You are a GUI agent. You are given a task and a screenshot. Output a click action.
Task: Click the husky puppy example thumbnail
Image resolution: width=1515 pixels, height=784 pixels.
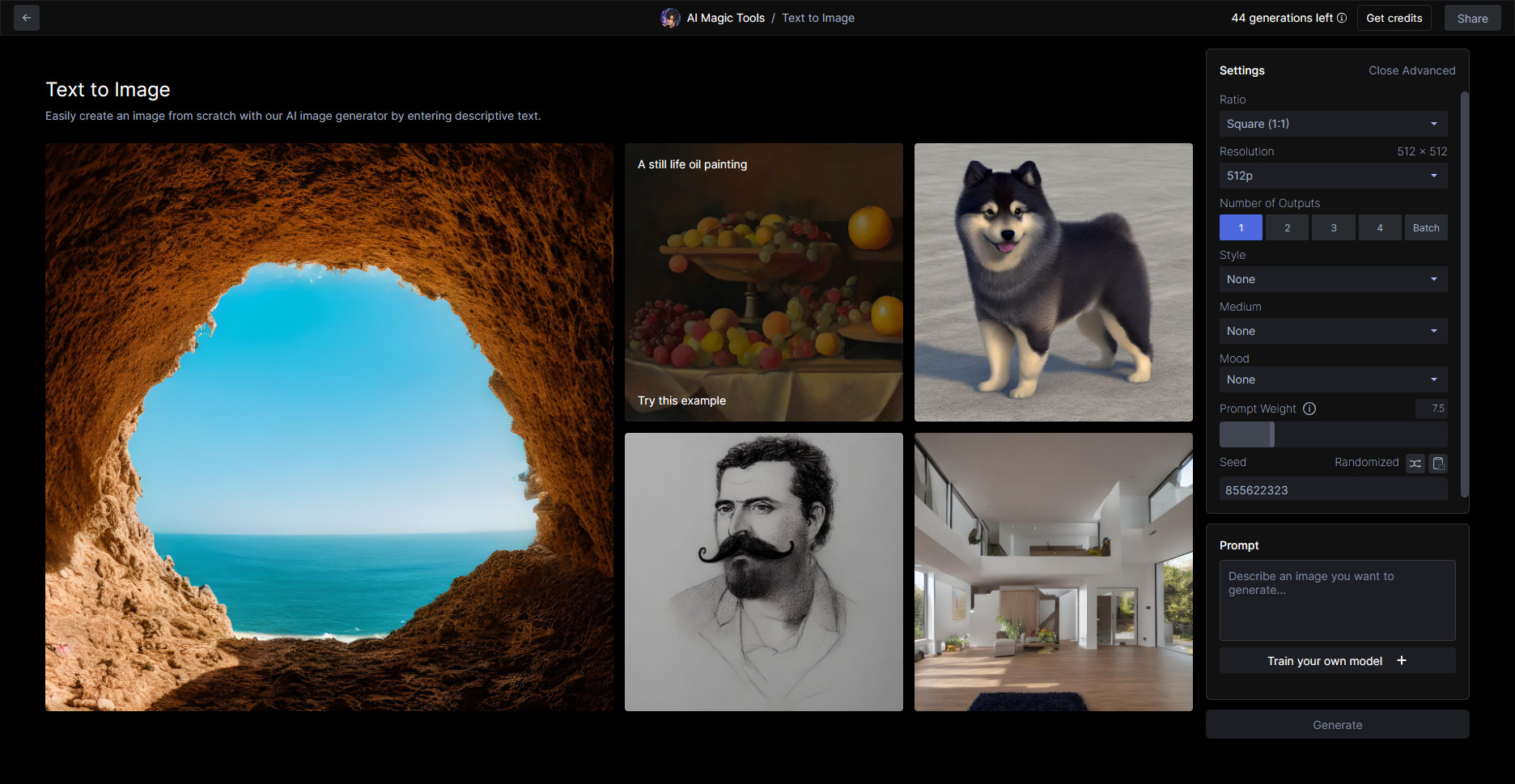click(1053, 282)
